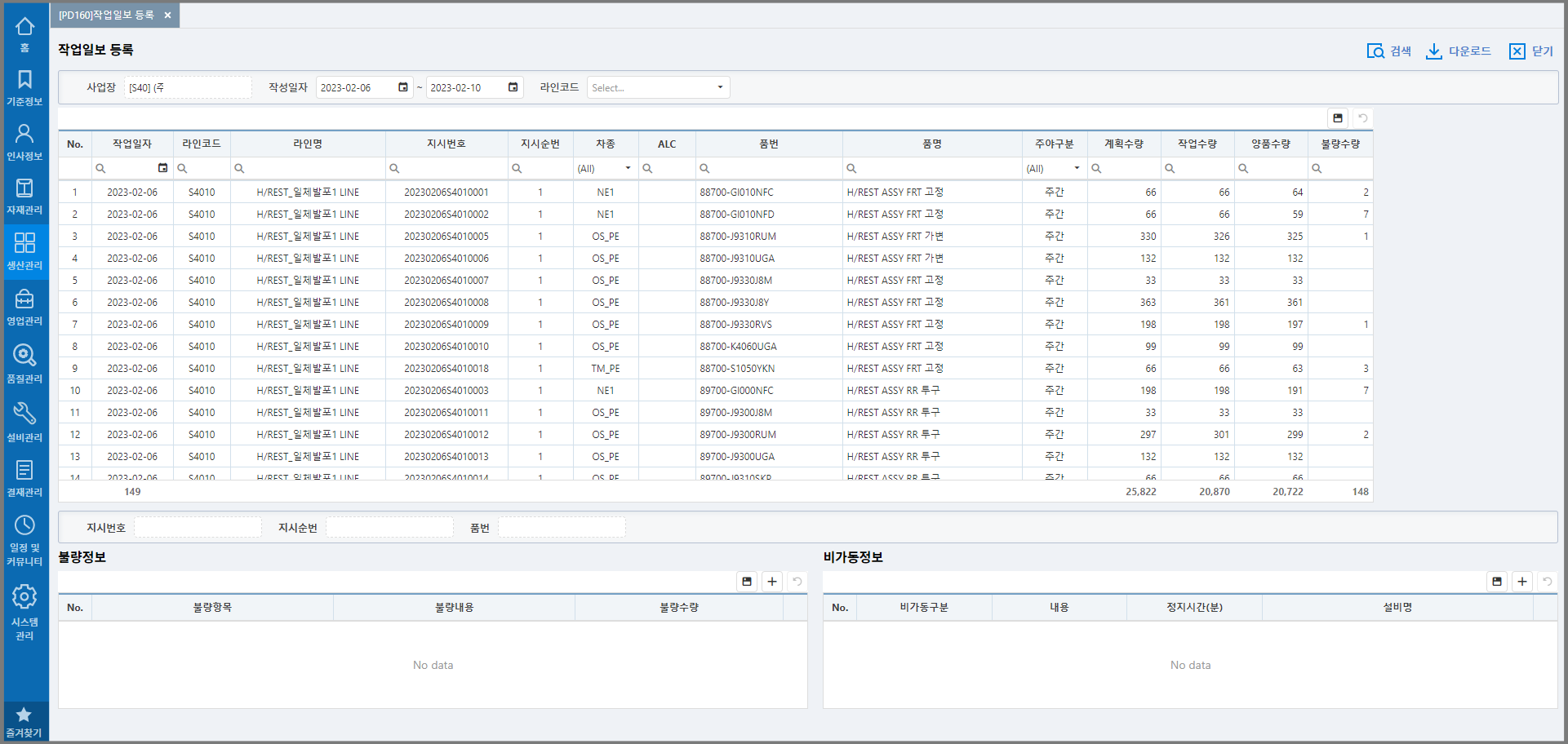Save the main work report grid

(x=1337, y=118)
